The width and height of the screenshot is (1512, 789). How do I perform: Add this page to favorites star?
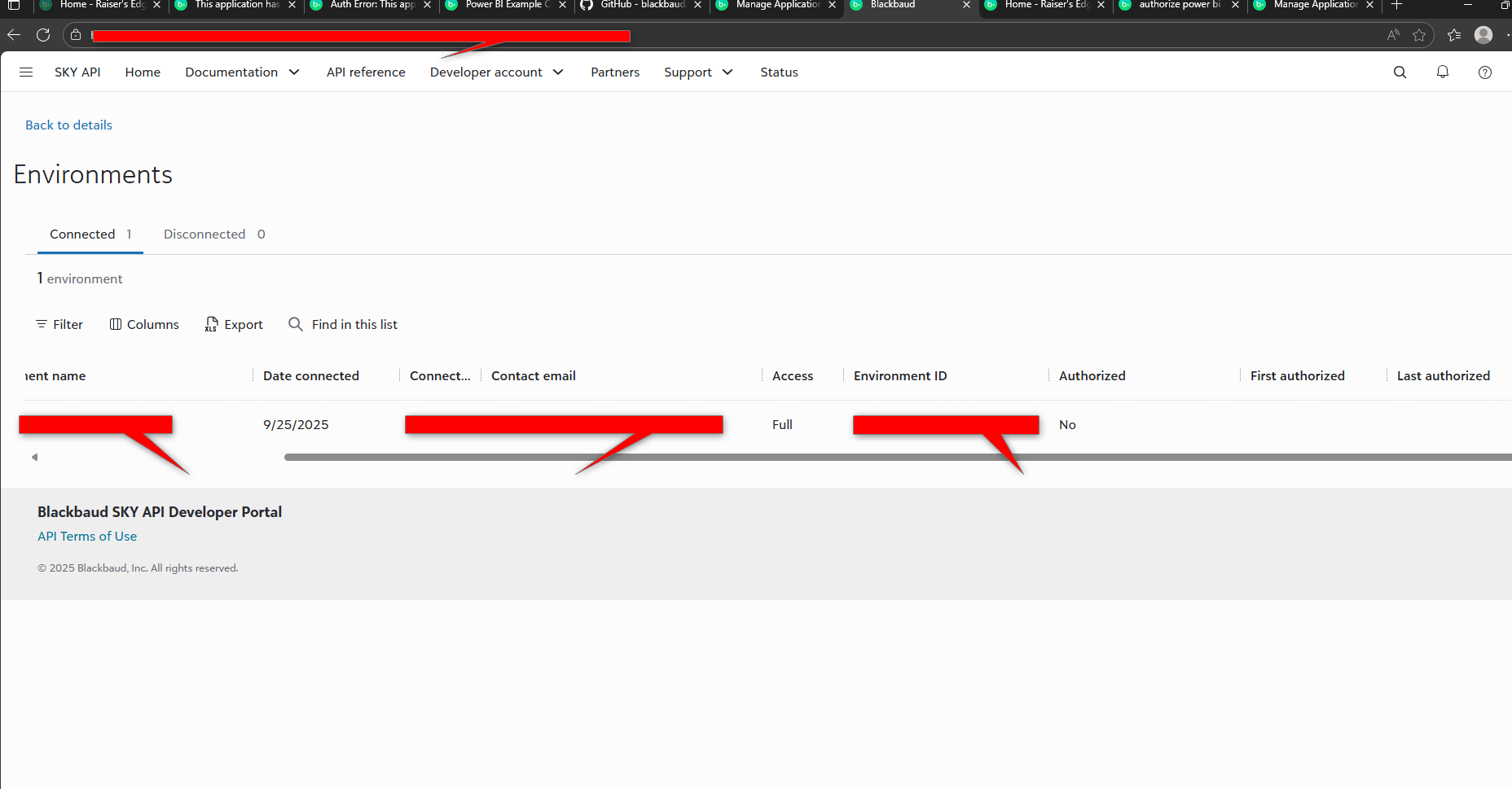coord(1419,35)
